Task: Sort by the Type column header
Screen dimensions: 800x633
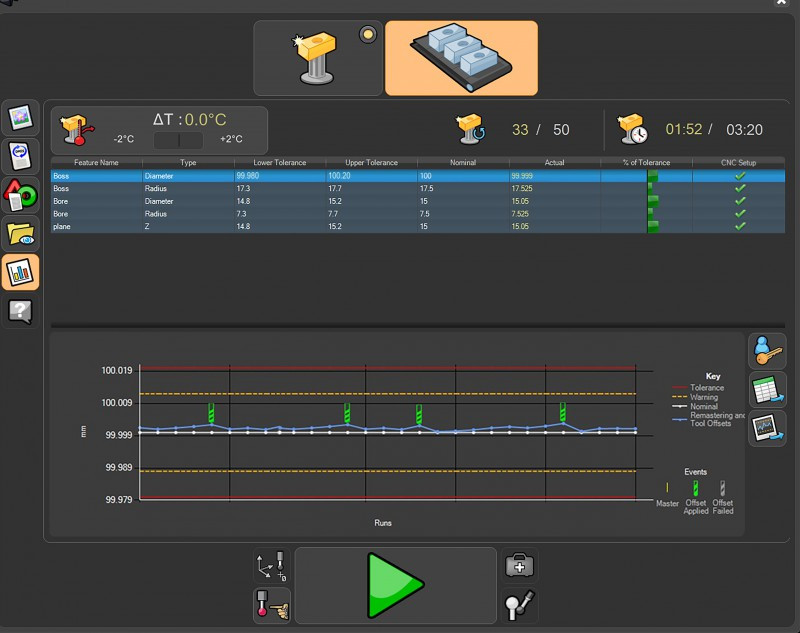Action: [188, 163]
